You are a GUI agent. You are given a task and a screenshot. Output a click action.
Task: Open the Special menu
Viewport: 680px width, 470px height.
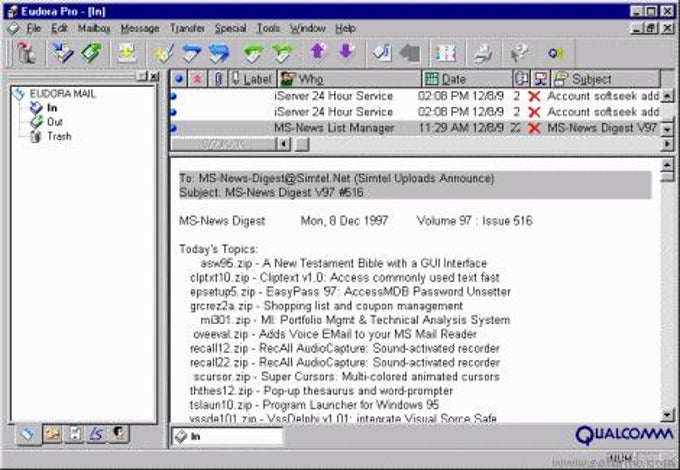pos(231,29)
